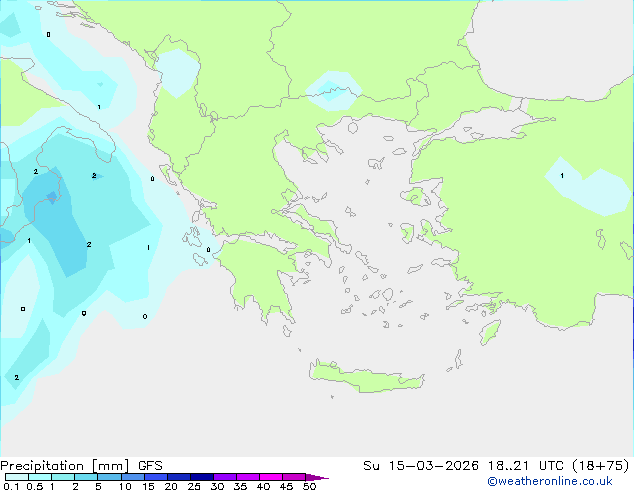Click the legend label '35'

pyautogui.click(x=240, y=486)
